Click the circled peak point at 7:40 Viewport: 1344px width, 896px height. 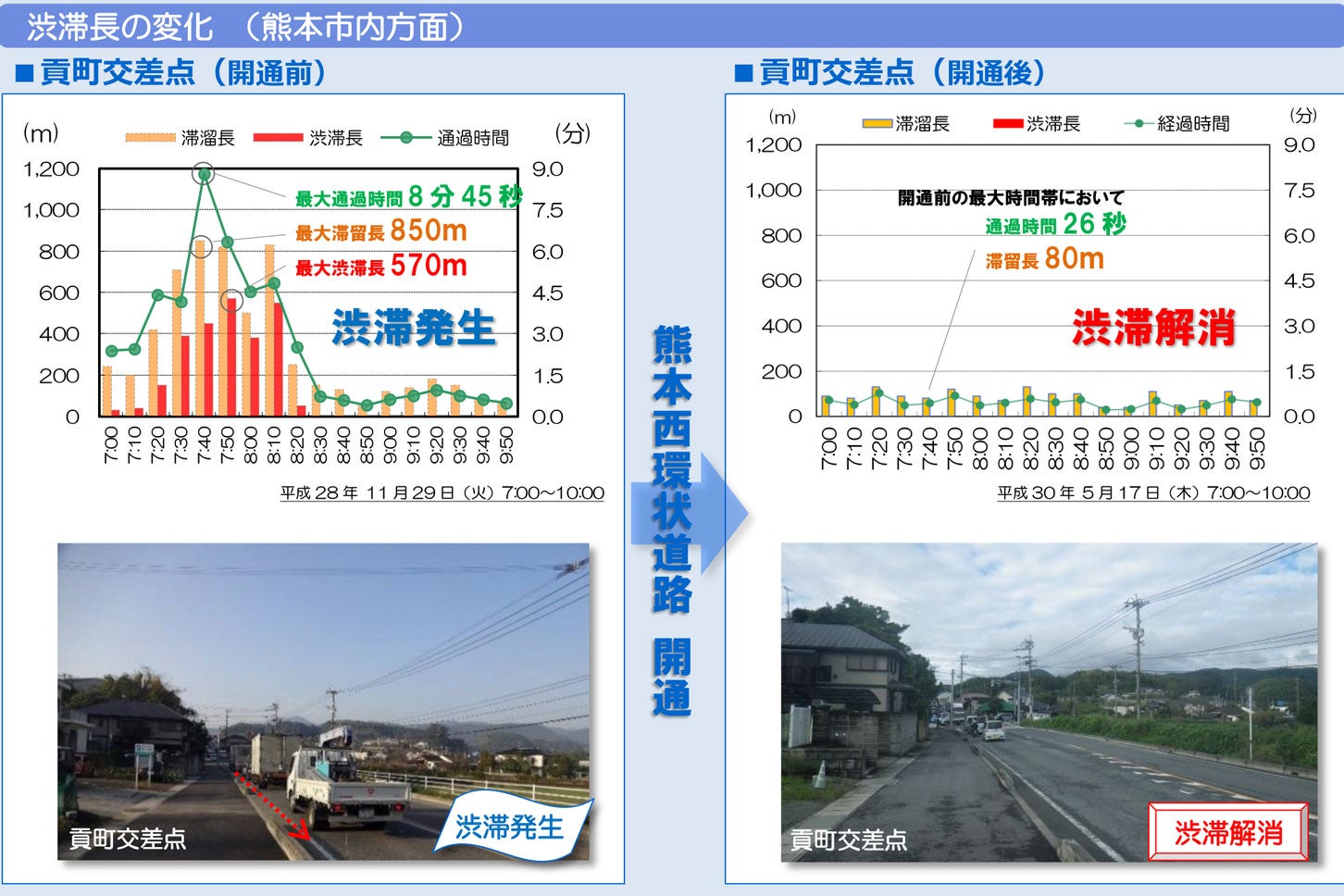pos(204,173)
